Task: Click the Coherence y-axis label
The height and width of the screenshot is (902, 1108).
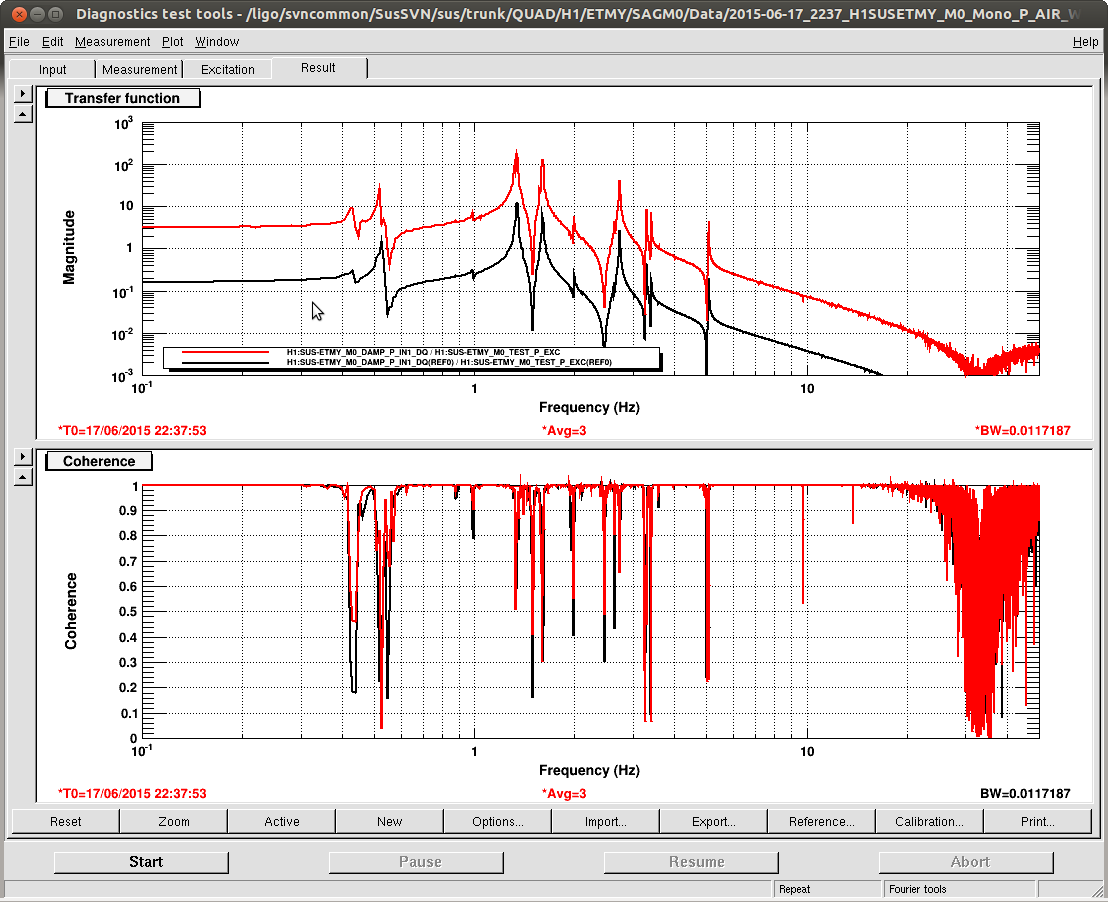Action: tap(71, 611)
